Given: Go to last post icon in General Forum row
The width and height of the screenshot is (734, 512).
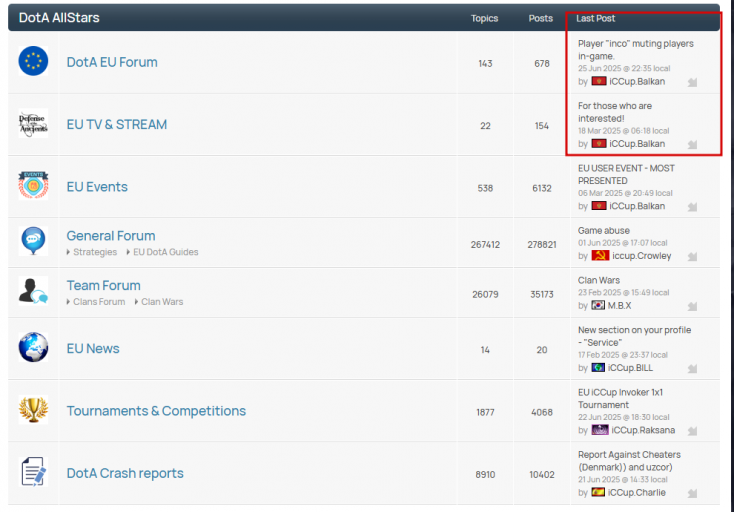Looking at the screenshot, I should click(x=692, y=256).
